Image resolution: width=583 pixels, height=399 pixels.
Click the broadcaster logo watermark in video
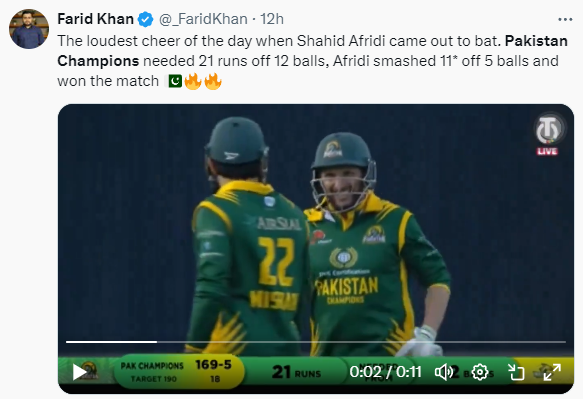point(550,129)
